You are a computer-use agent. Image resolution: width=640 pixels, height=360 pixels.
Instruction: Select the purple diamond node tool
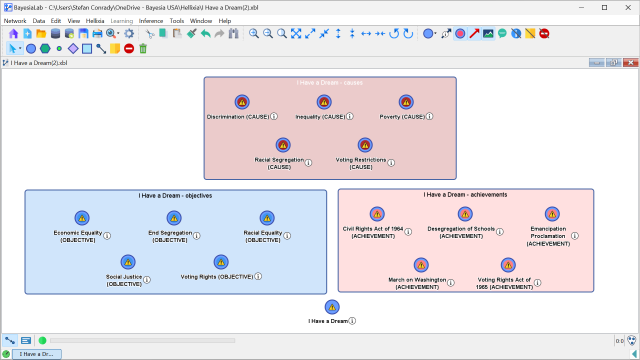(73, 49)
